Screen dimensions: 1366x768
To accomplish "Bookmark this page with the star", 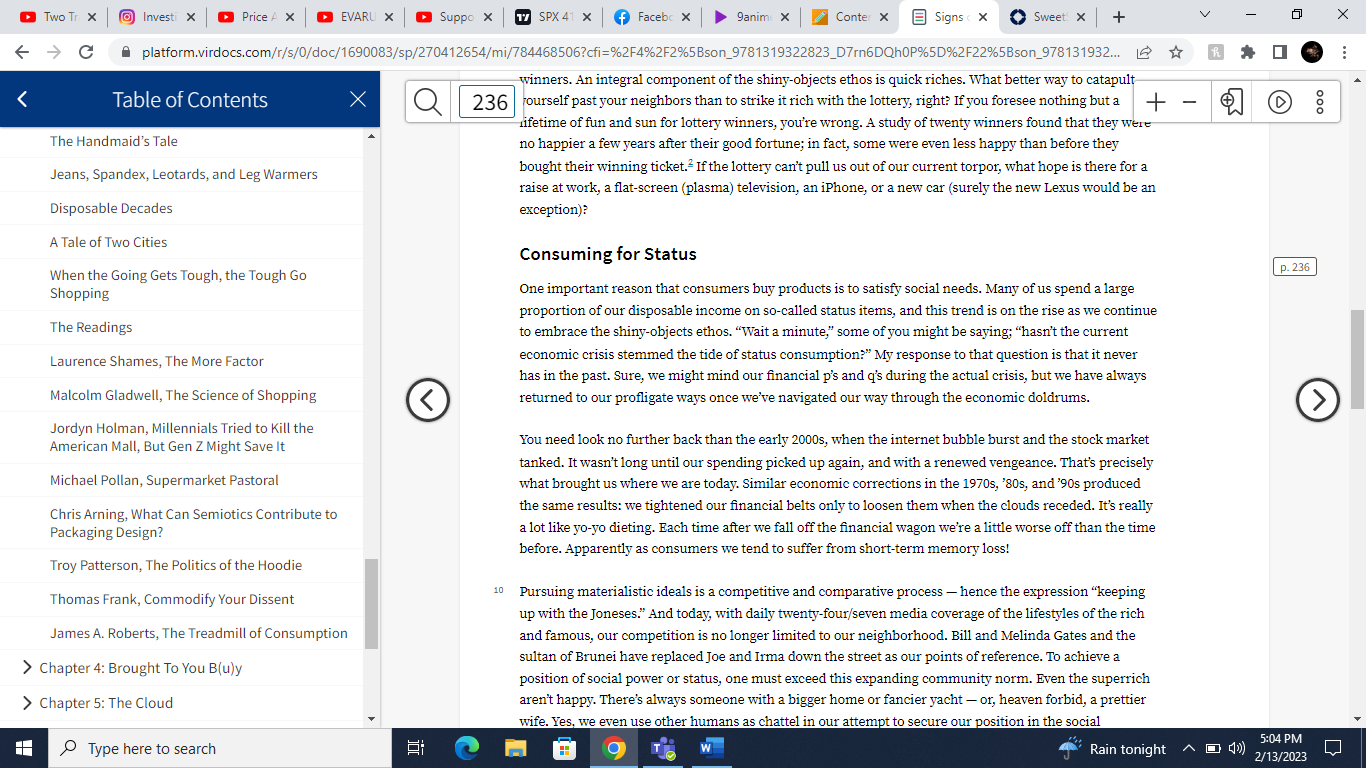I will 1176,52.
